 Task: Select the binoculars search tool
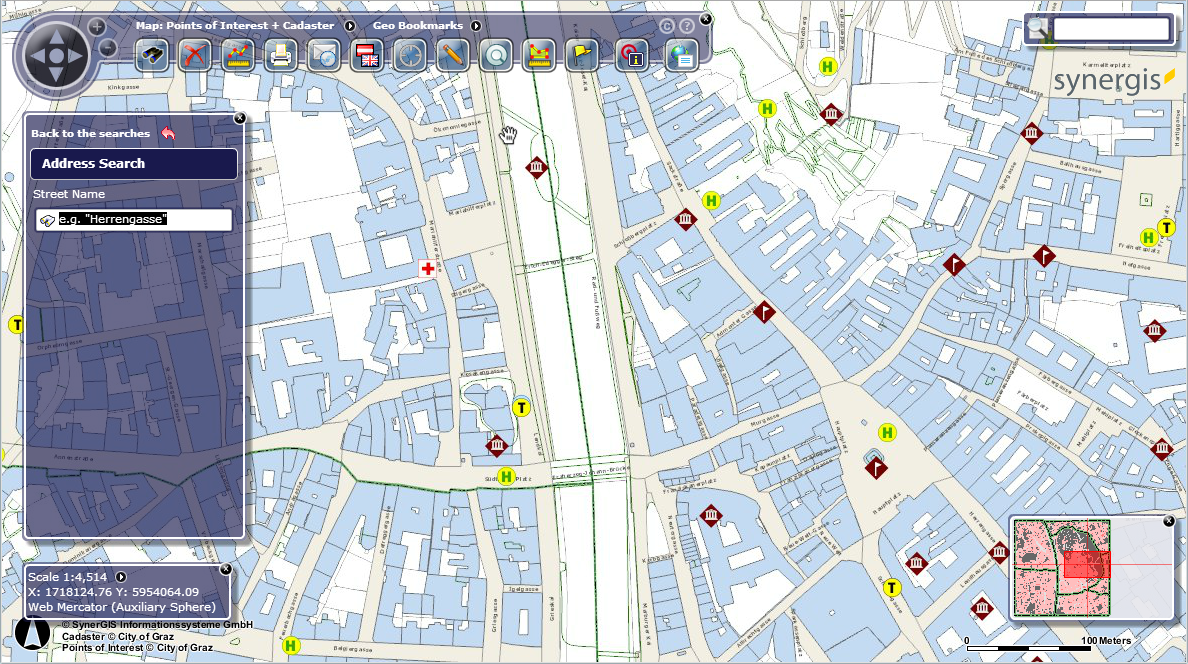click(153, 55)
